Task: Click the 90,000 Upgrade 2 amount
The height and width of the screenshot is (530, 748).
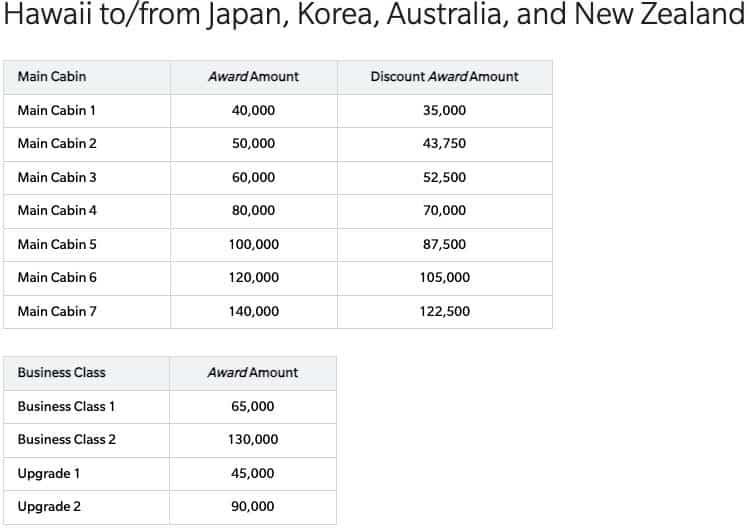Action: [x=253, y=506]
